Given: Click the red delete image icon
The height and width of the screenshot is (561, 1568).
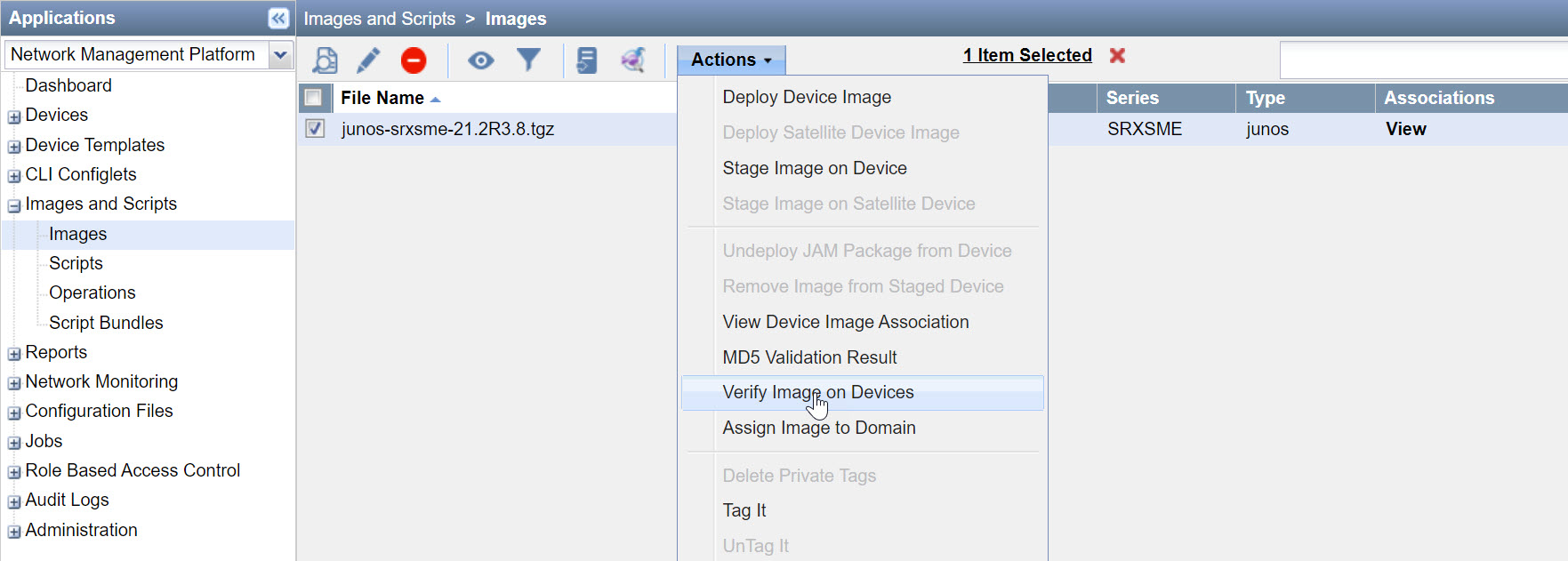Looking at the screenshot, I should [414, 60].
